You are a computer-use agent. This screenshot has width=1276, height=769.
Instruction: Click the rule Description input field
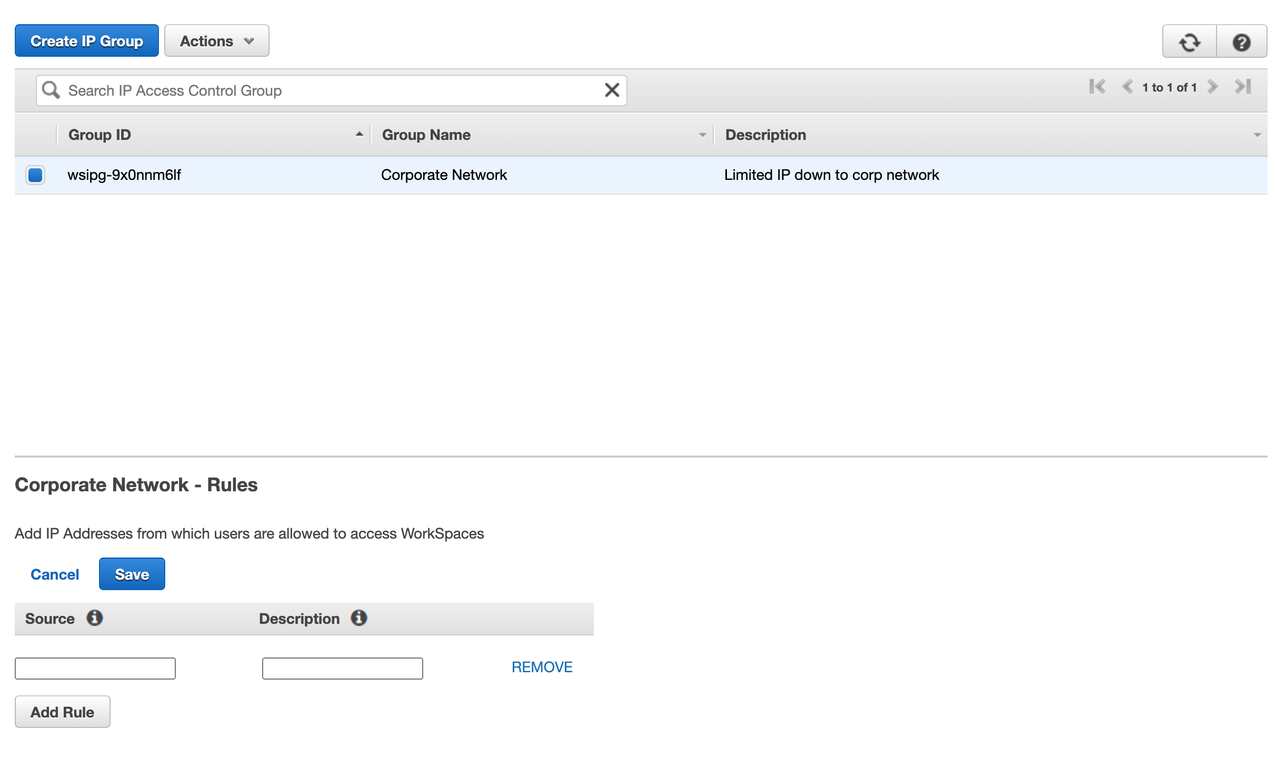(x=342, y=667)
